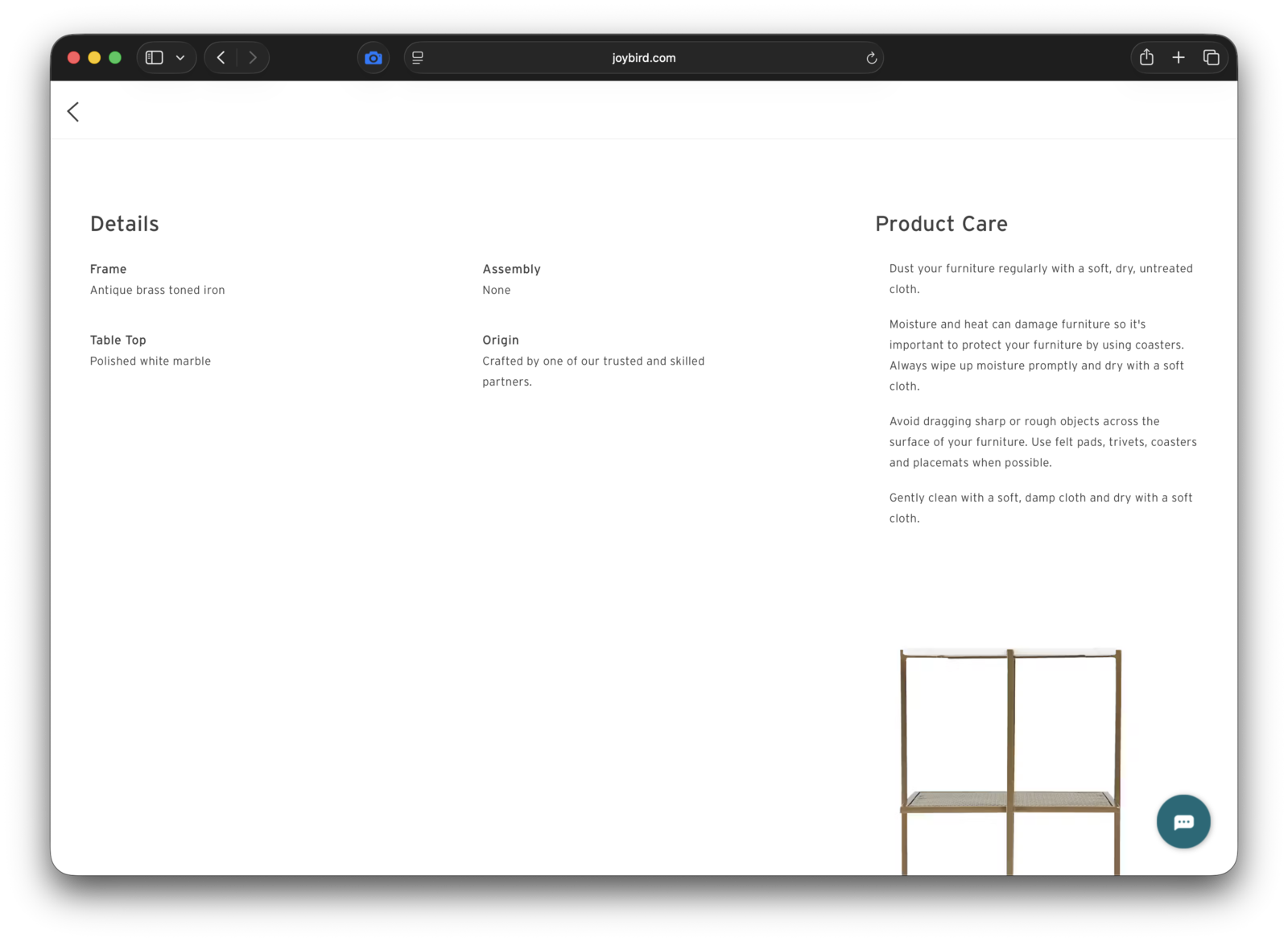Minimize the window using yellow button
Image resolution: width=1288 pixels, height=942 pixels.
click(x=94, y=58)
